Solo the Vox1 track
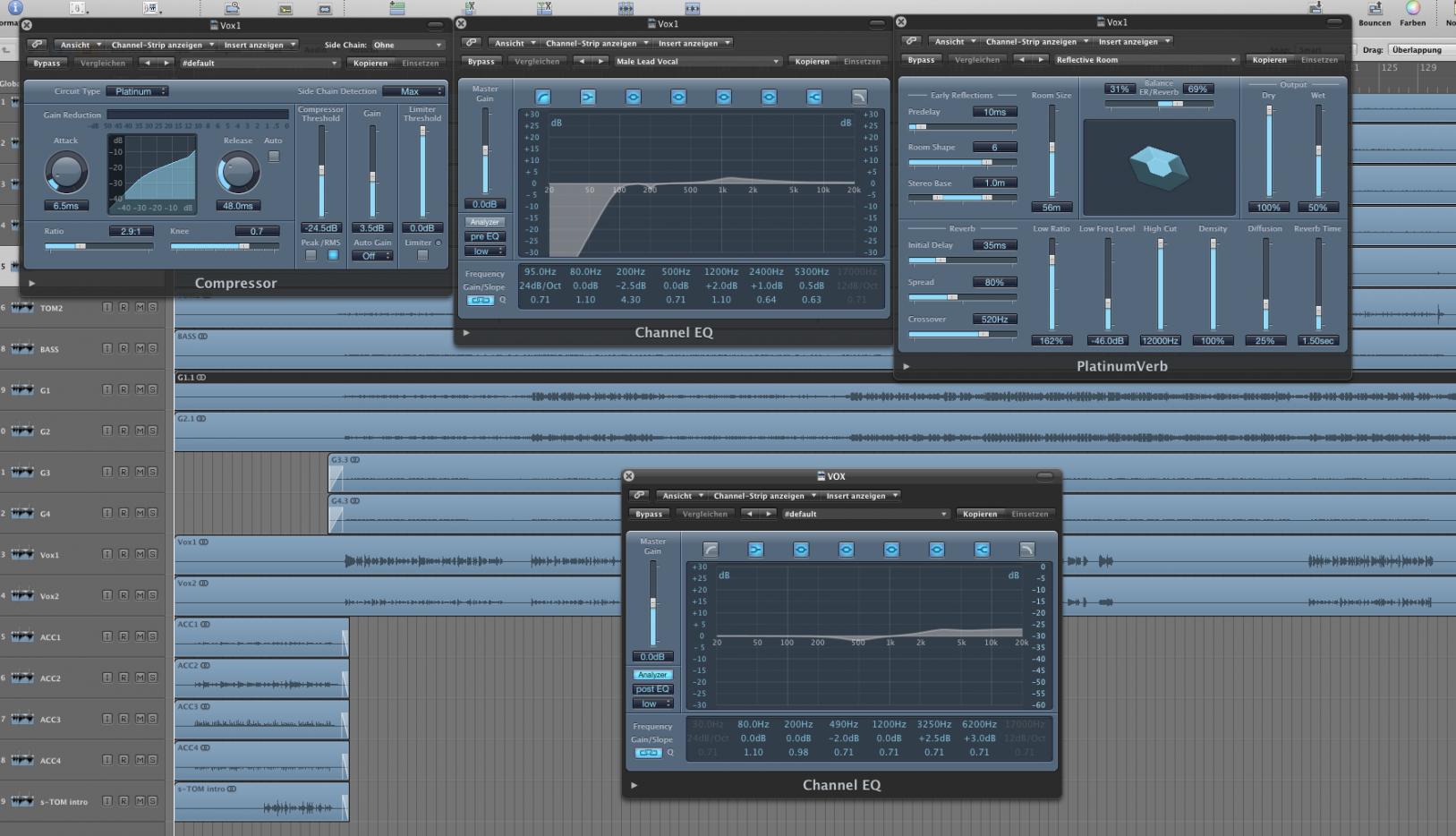 (152, 554)
